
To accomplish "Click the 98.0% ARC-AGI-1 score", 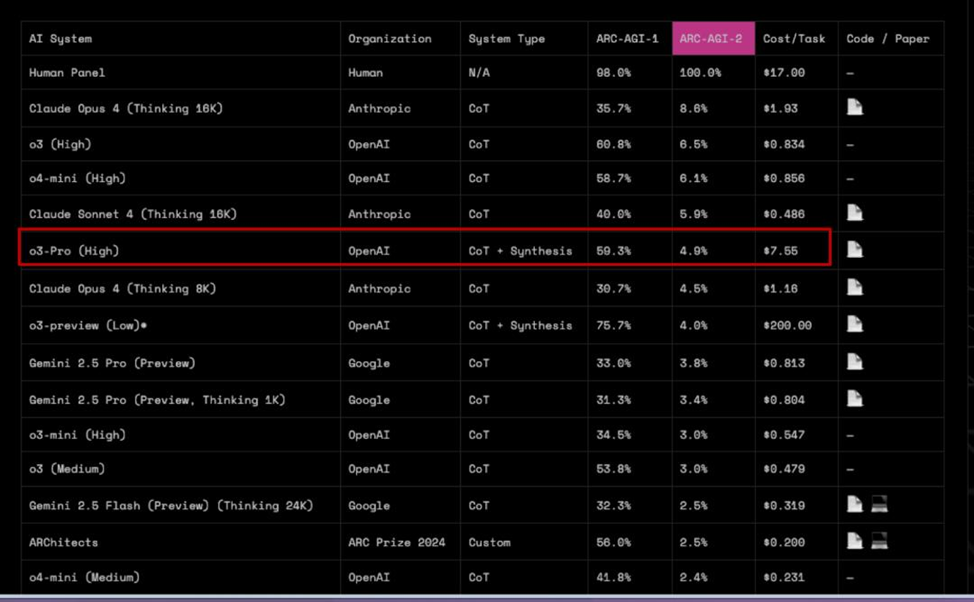I will [x=613, y=73].
